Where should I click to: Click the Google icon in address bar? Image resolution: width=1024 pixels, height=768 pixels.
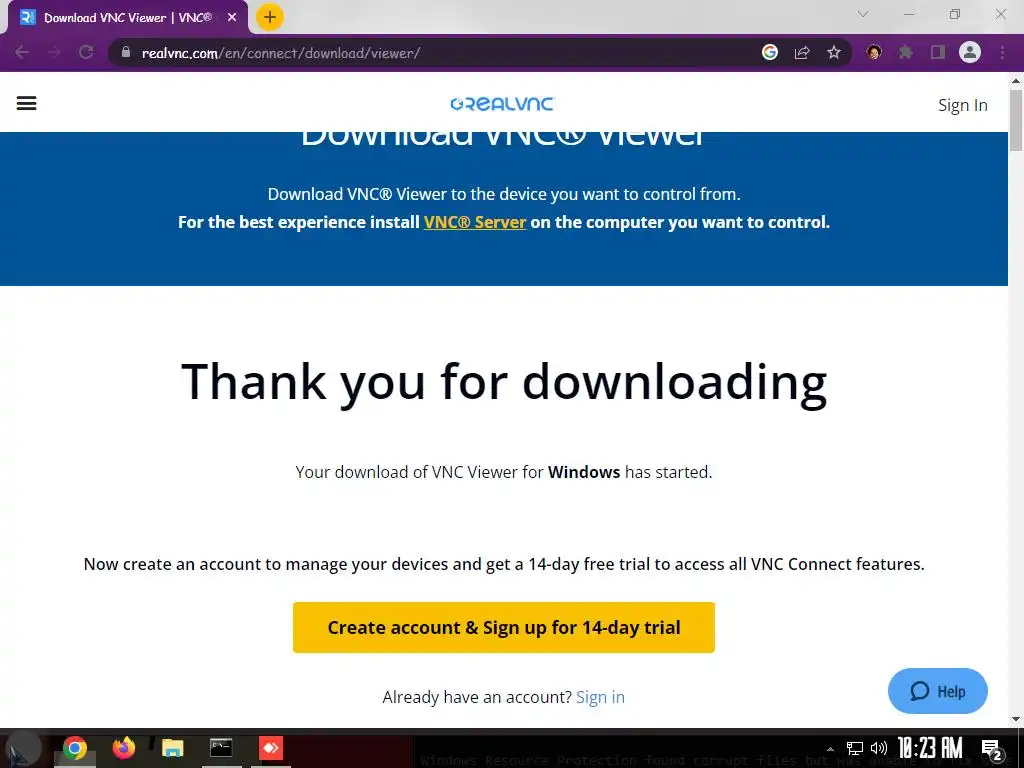click(770, 52)
